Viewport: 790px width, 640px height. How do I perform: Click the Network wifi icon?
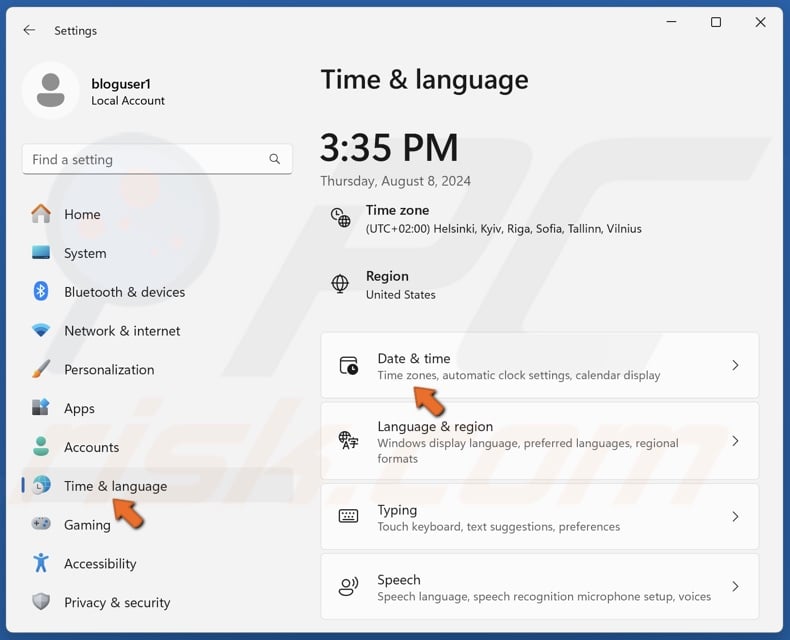pyautogui.click(x=41, y=331)
